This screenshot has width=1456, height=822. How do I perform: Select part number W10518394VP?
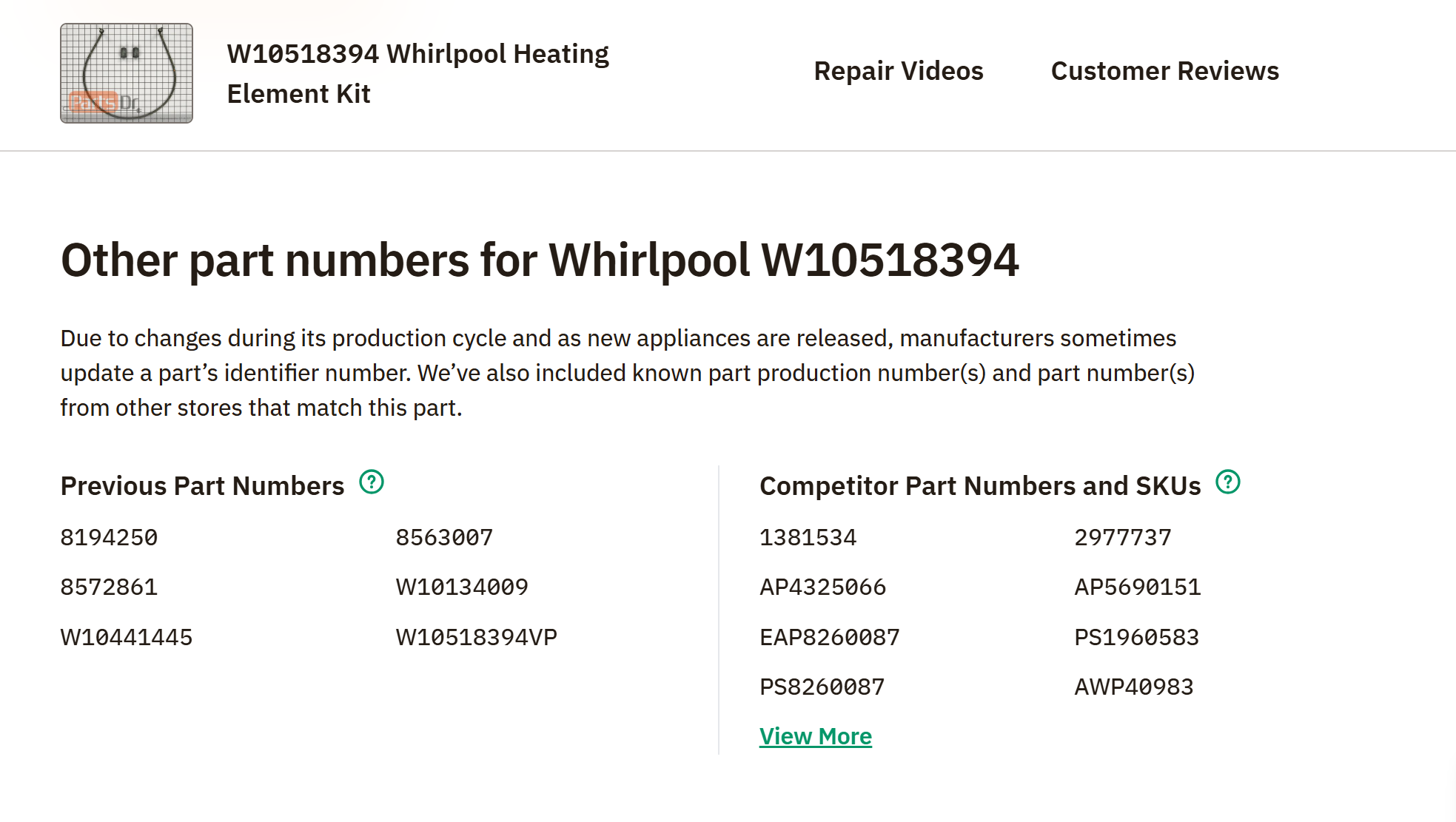click(477, 638)
